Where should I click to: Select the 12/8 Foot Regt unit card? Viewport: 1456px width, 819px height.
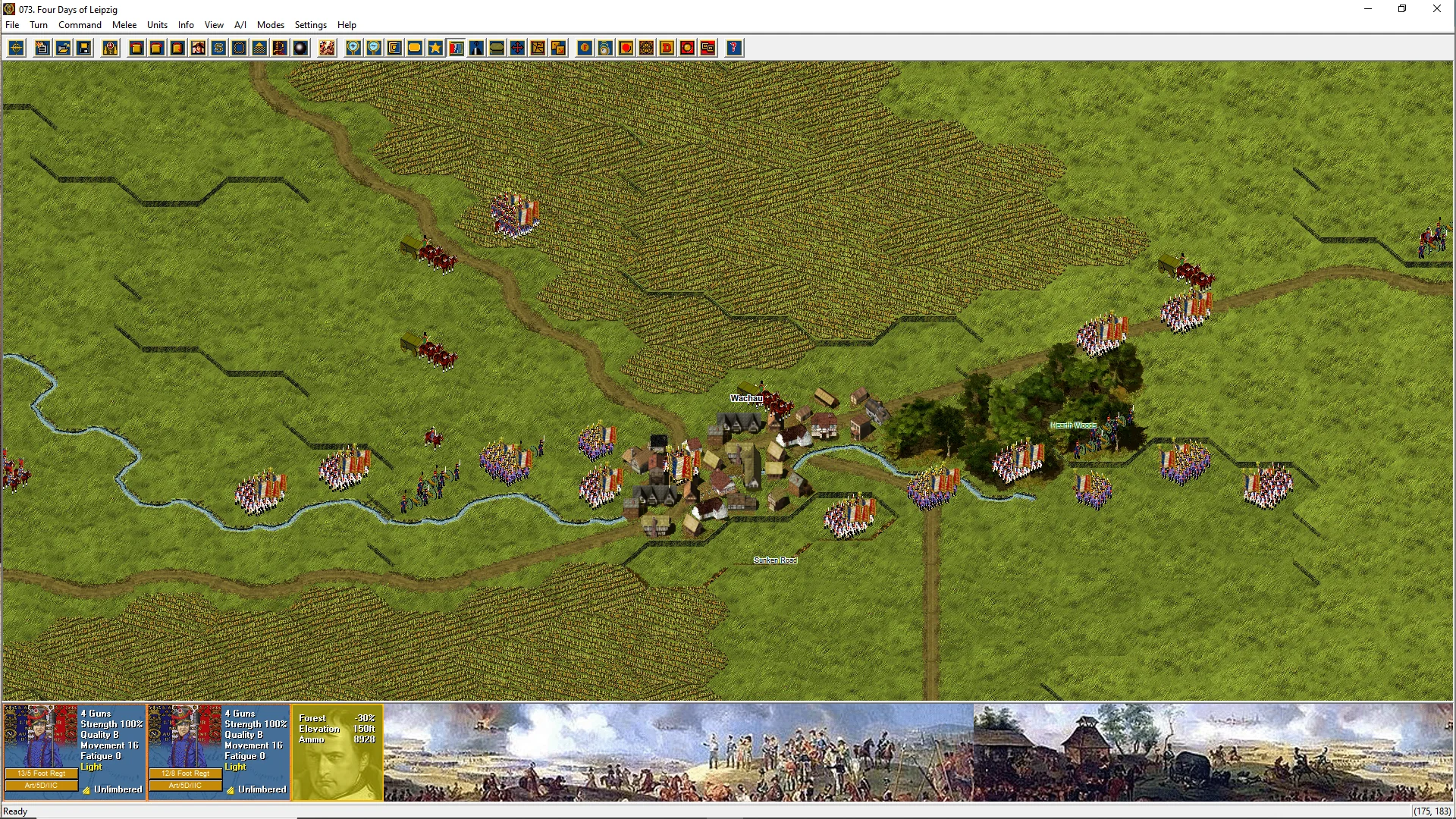coord(218,751)
